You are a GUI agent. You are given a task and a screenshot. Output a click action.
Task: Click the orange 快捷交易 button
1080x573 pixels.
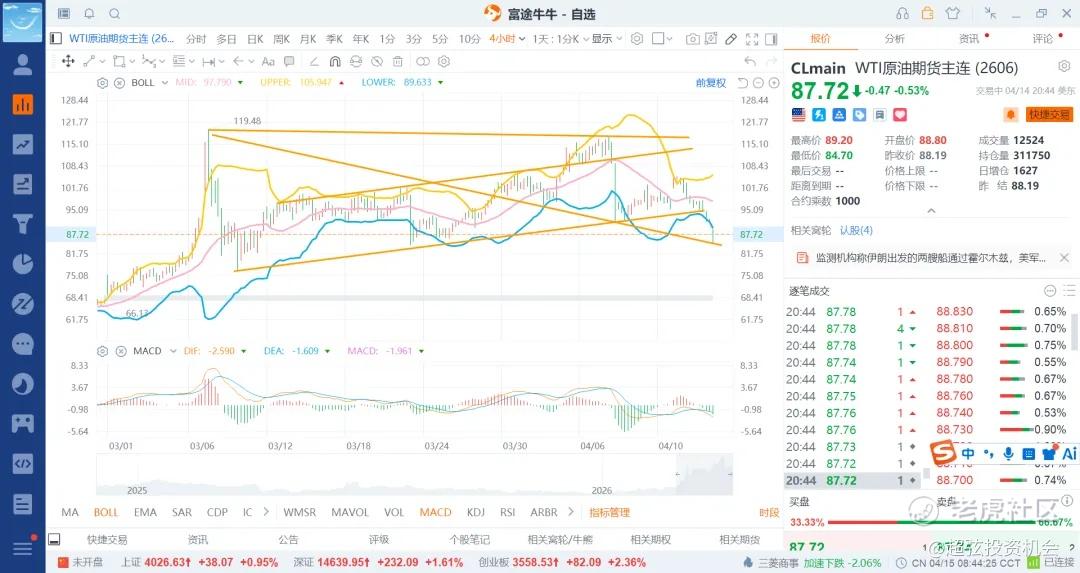(1049, 114)
